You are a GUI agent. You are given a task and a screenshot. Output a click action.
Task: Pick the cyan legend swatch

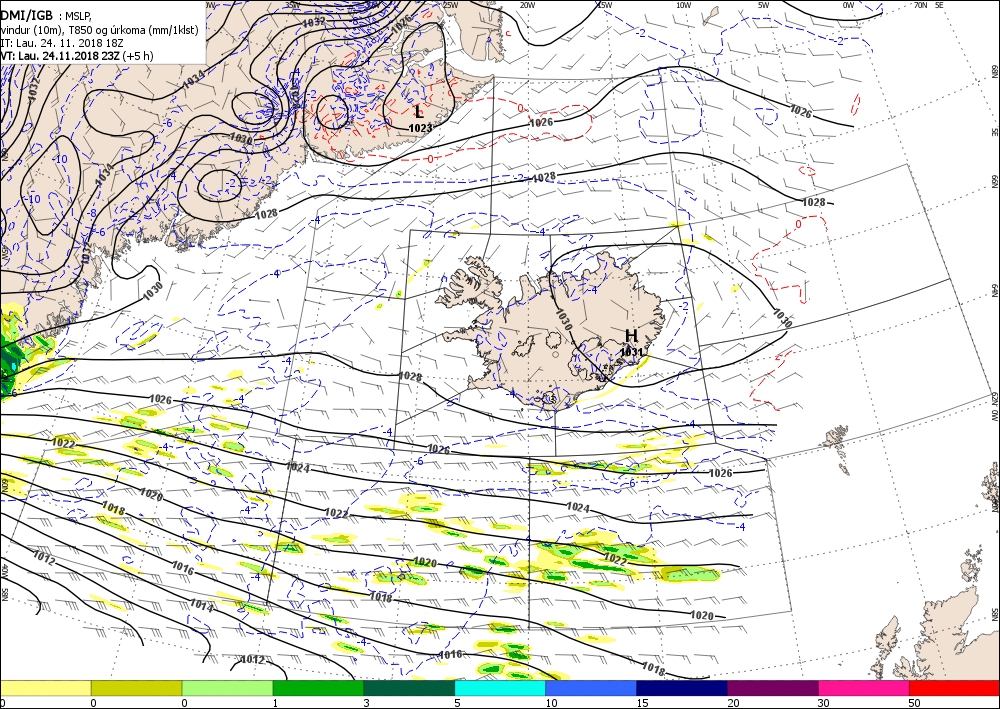pyautogui.click(x=500, y=688)
